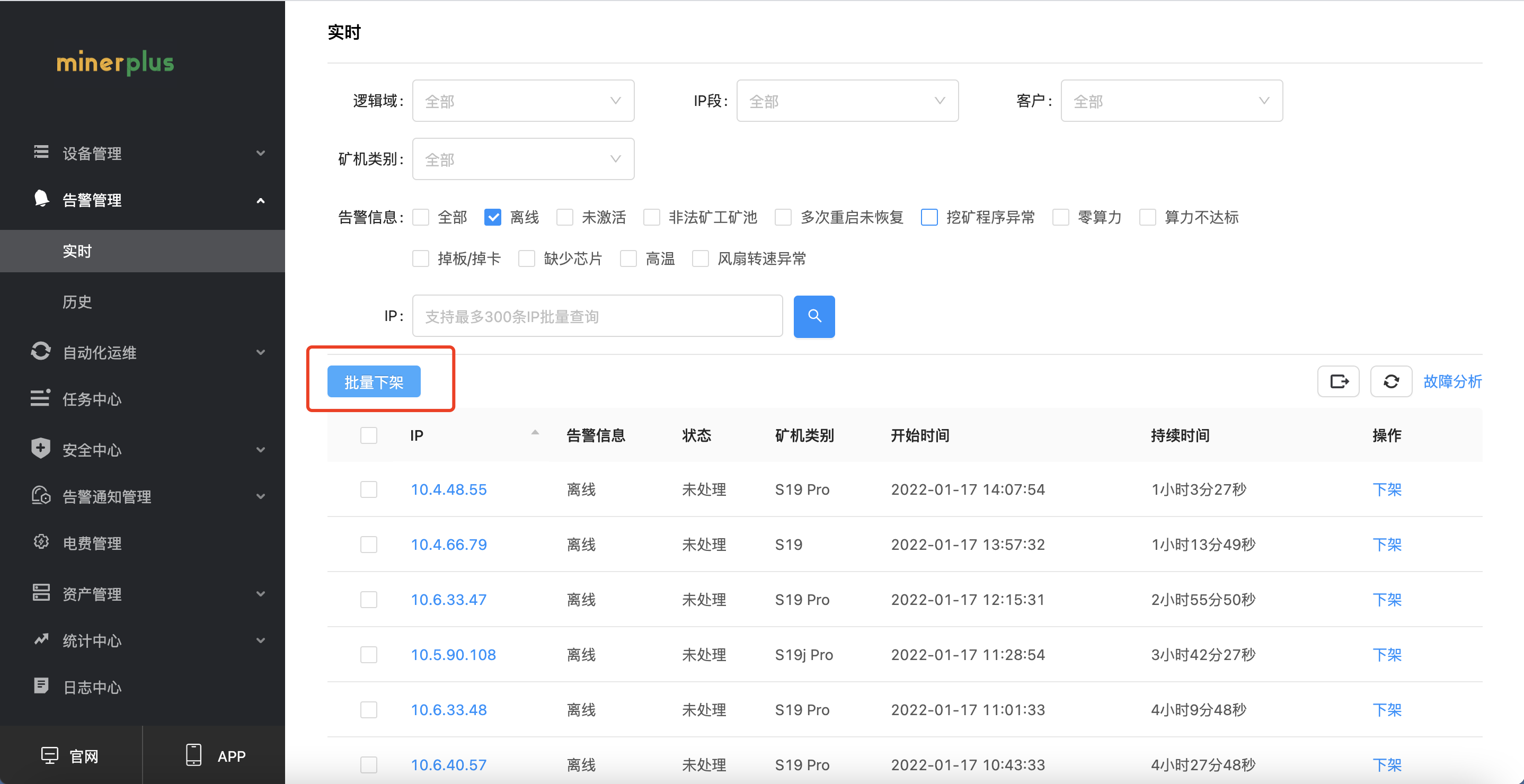Image resolution: width=1524 pixels, height=784 pixels.
Task: Click the minerplus logo
Action: 116,63
